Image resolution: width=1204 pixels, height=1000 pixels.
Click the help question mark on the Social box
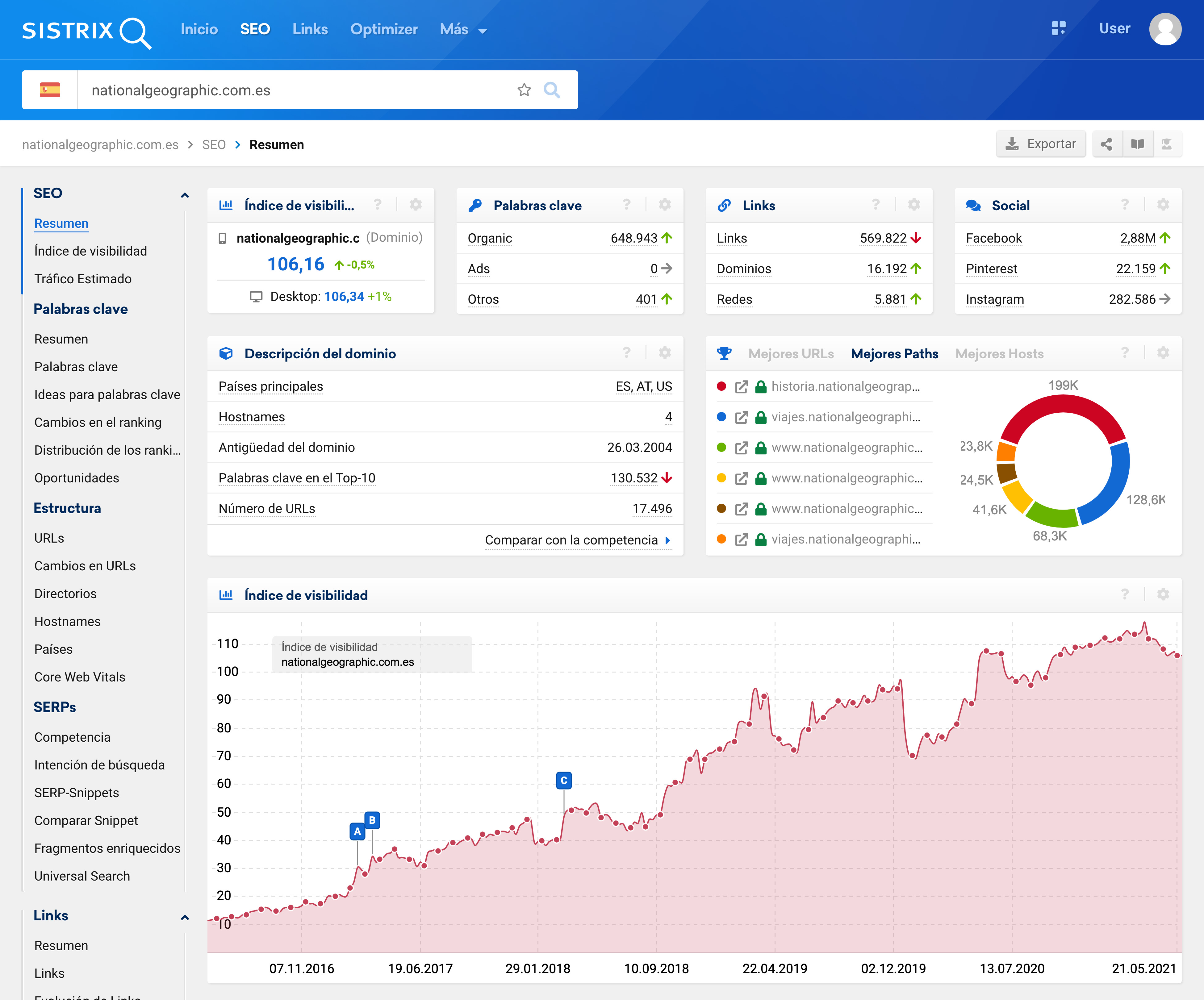point(1125,205)
